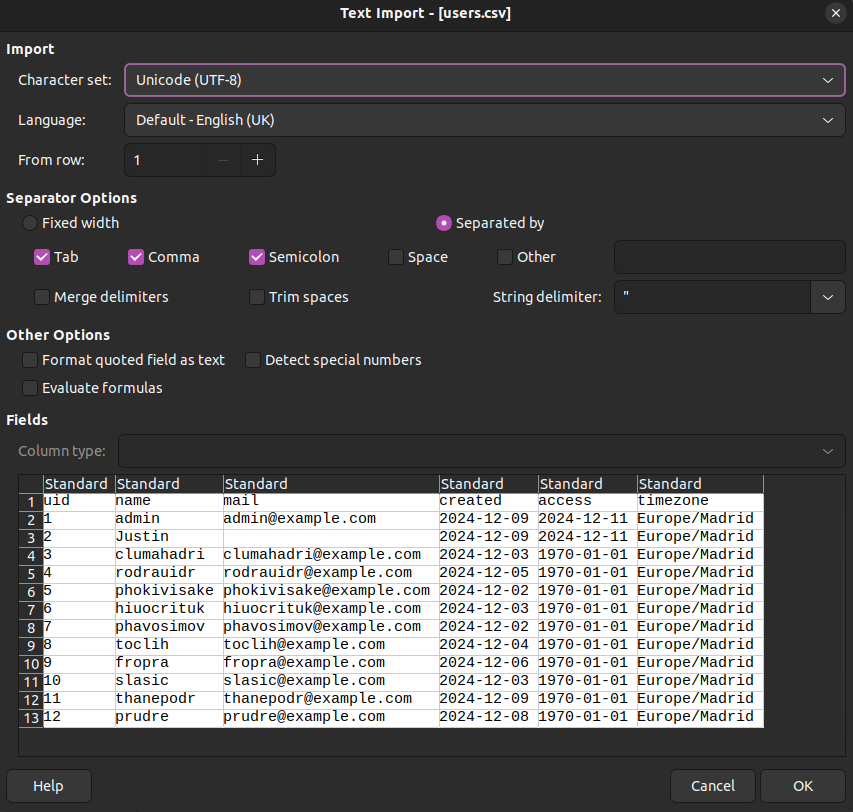Click row number 1 in preview

(x=31, y=502)
